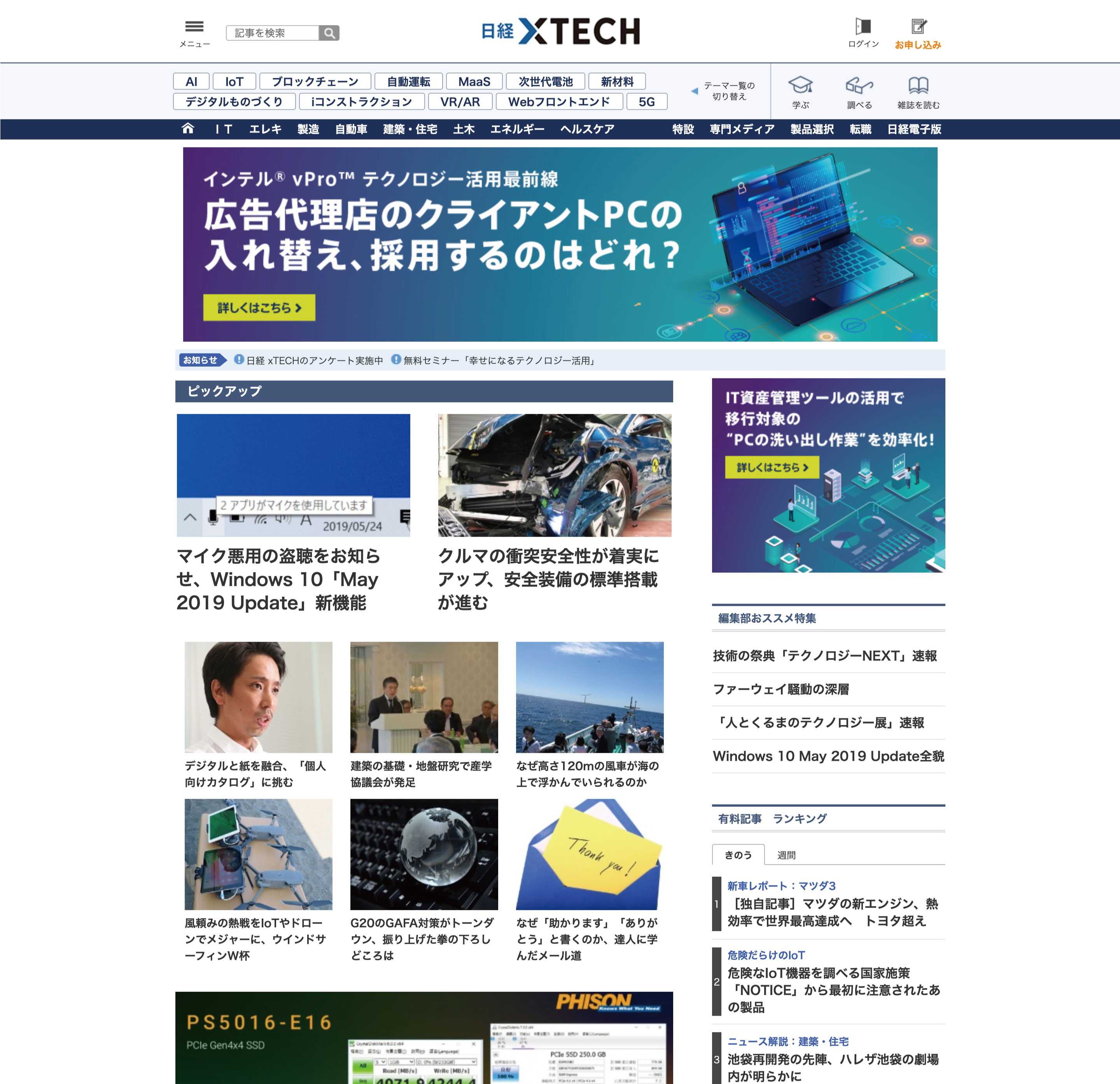Screen dimensions: 1120x1084
Task: Click the ログイン door icon
Action: click(863, 26)
